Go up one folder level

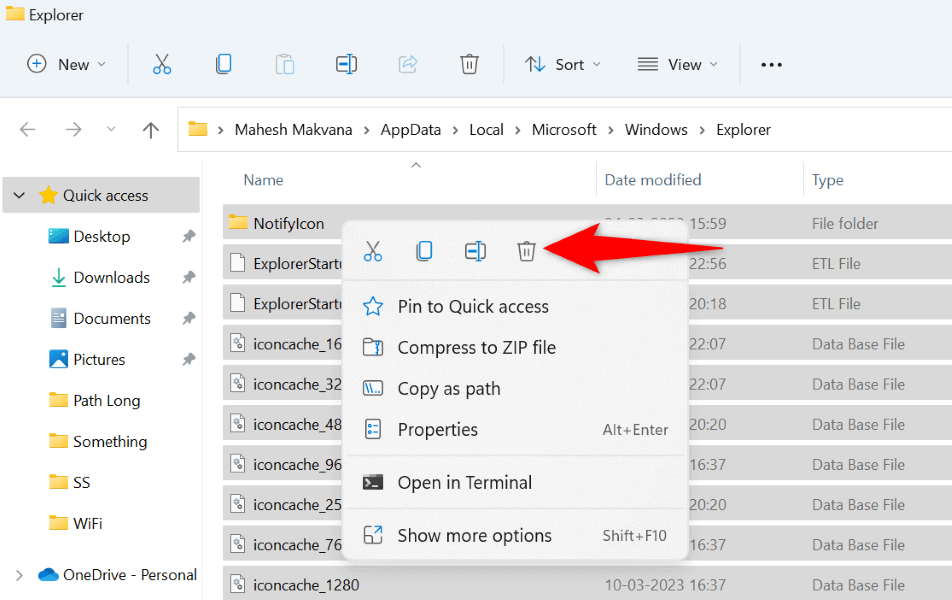(151, 130)
